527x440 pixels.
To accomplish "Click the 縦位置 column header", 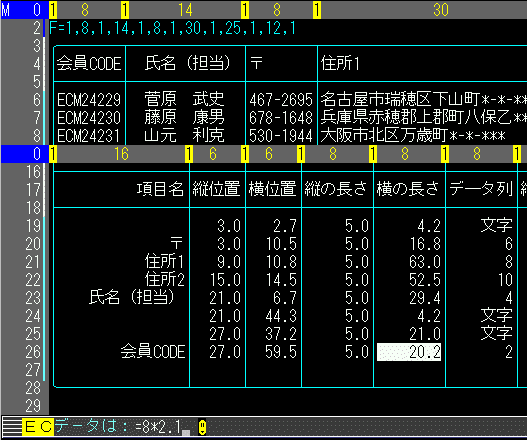I will [x=216, y=189].
